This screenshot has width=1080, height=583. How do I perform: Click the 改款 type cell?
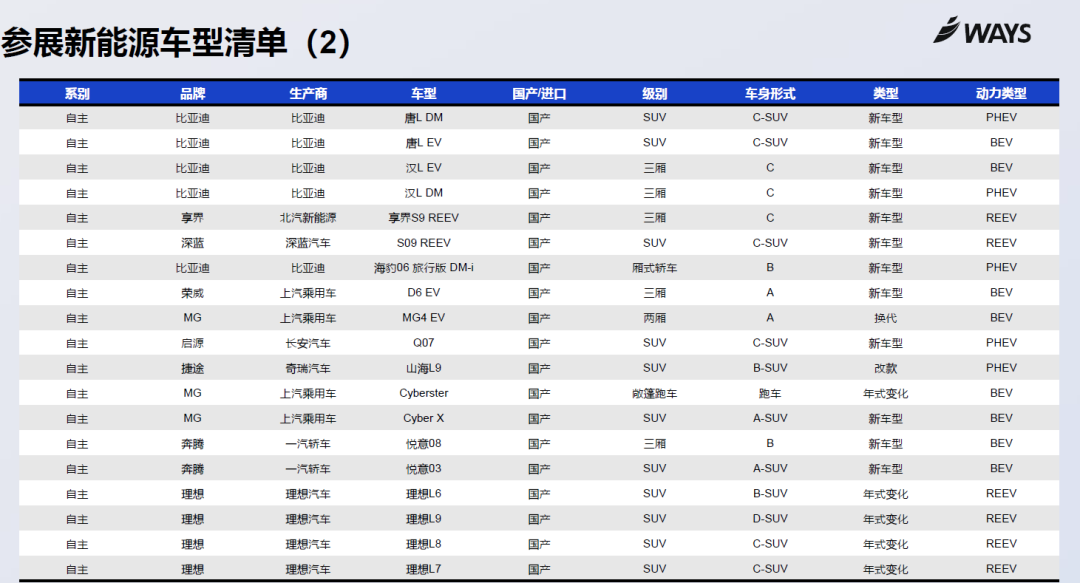point(886,368)
